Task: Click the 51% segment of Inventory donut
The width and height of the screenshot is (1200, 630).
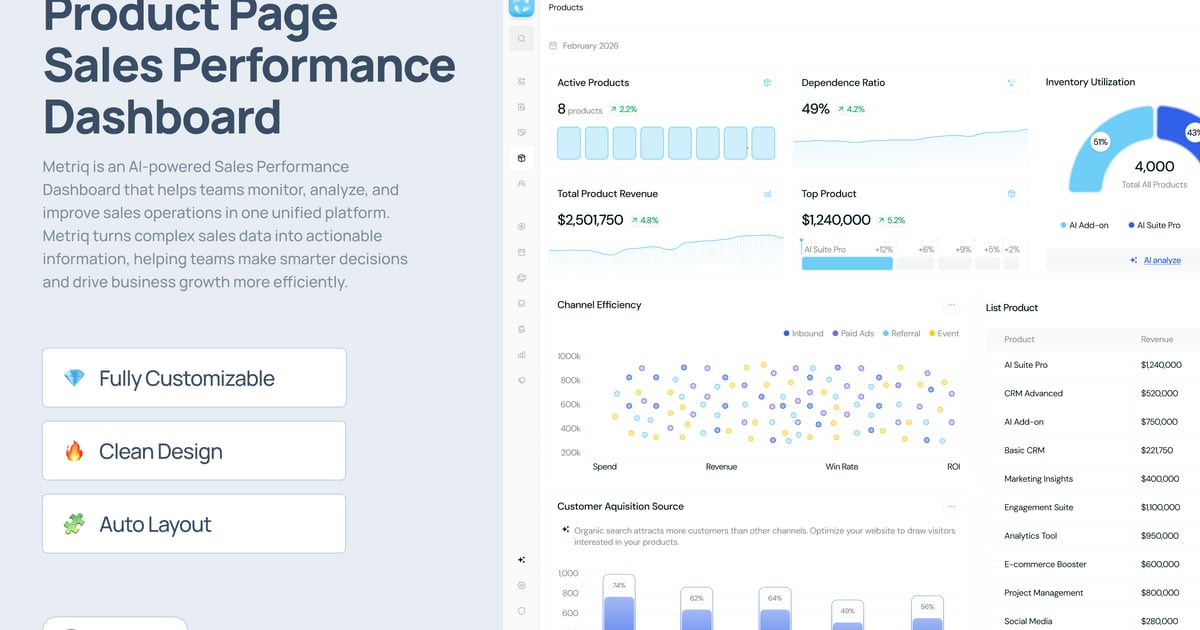Action: (1100, 142)
